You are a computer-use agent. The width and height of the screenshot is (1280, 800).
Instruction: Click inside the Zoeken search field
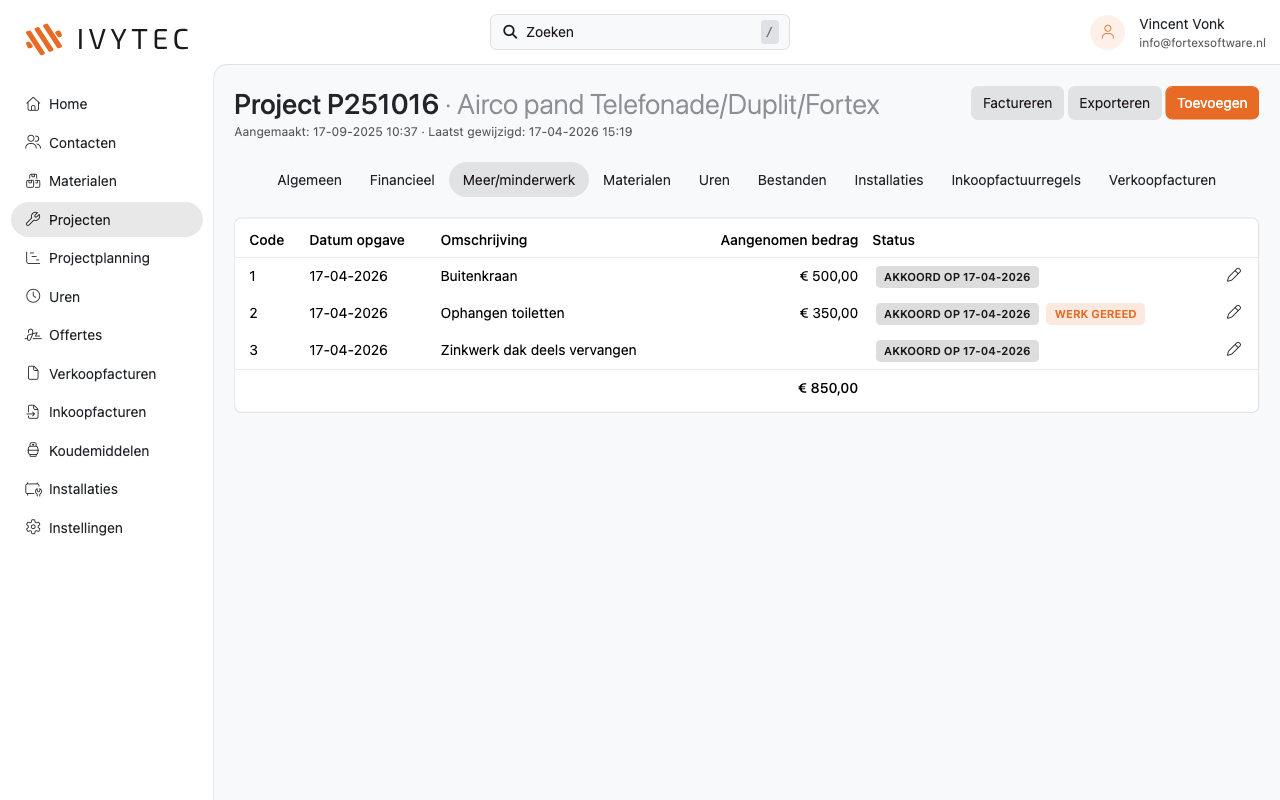pos(640,32)
